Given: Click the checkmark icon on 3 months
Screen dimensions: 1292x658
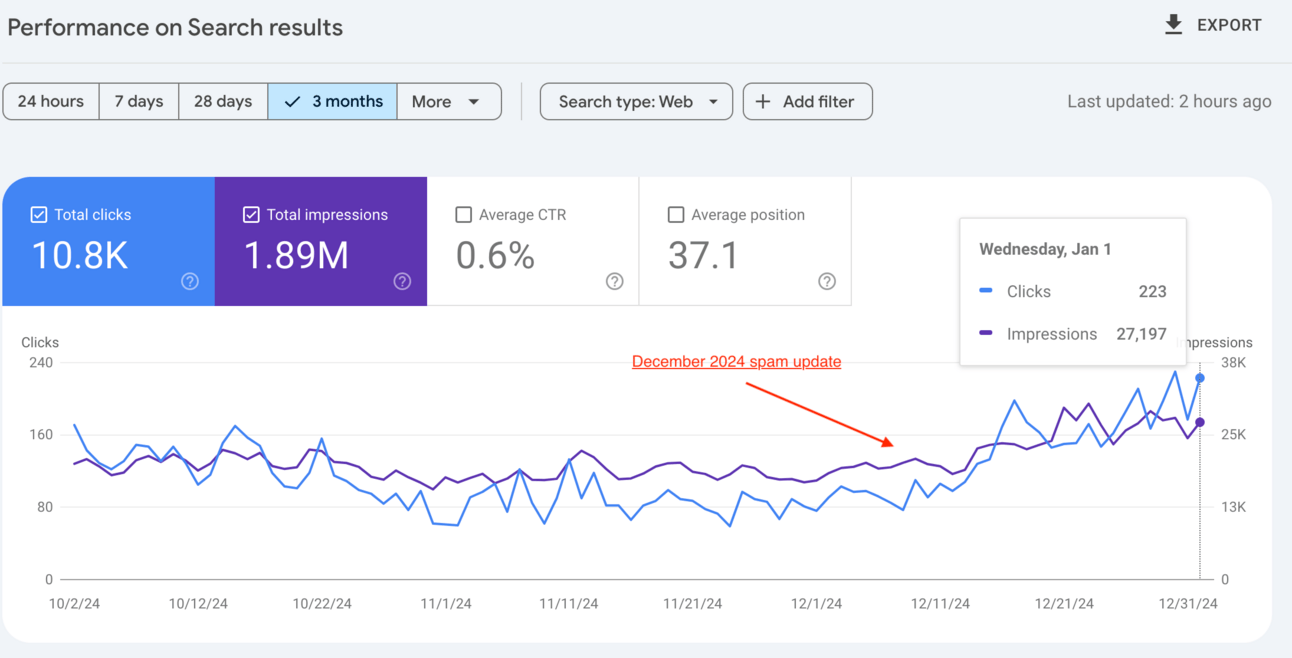Looking at the screenshot, I should click(292, 101).
